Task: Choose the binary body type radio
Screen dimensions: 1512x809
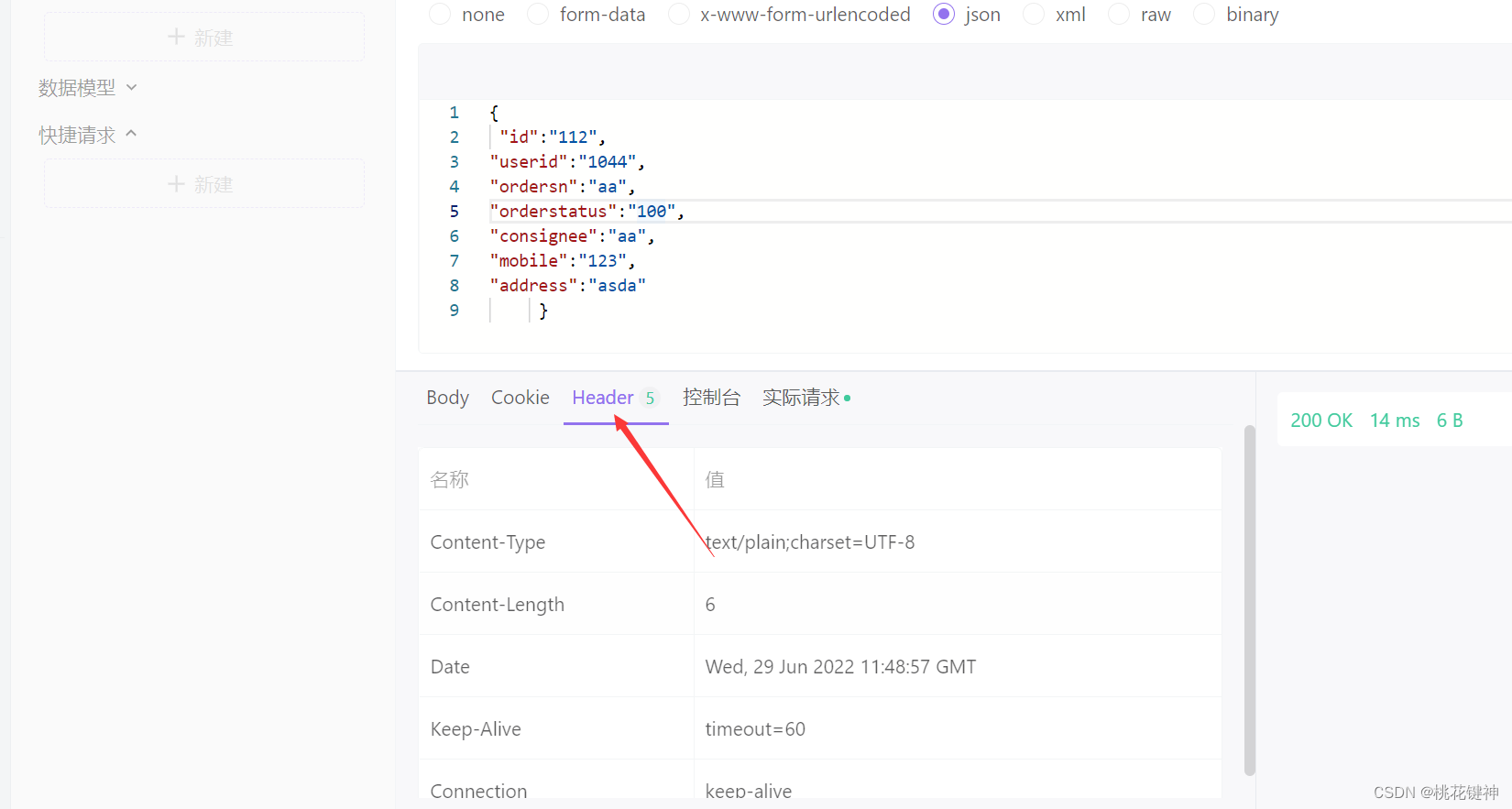Action: (1205, 15)
